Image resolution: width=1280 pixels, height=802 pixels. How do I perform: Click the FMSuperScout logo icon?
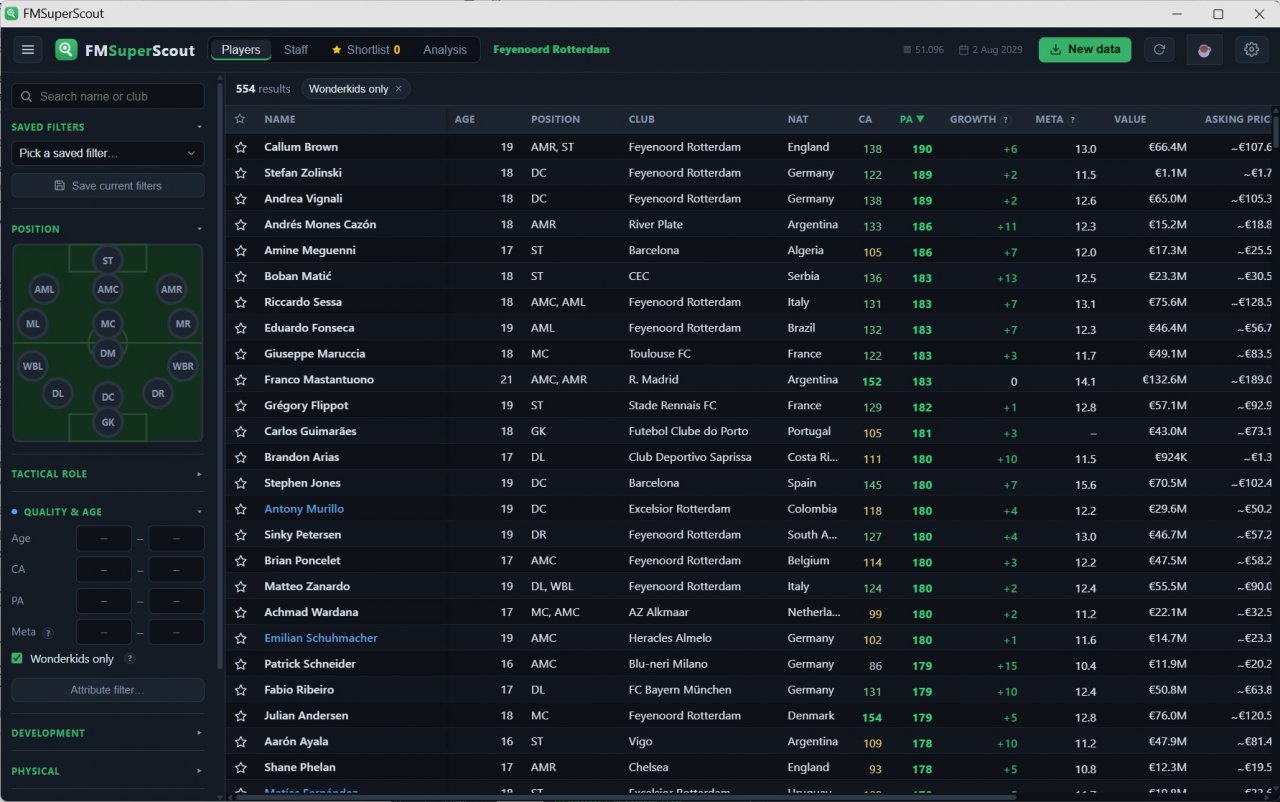66,50
